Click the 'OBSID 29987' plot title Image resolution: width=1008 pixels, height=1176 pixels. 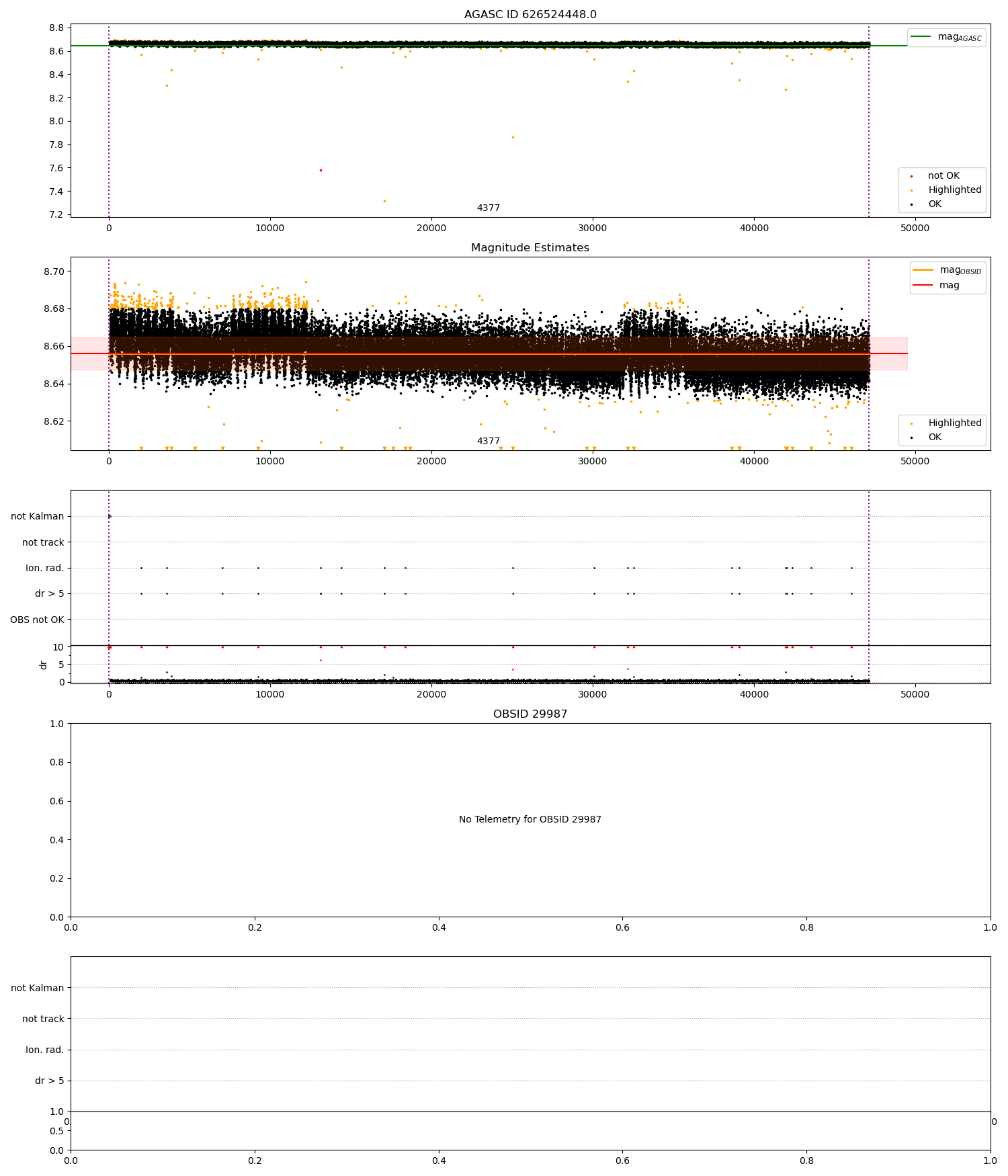(x=530, y=714)
